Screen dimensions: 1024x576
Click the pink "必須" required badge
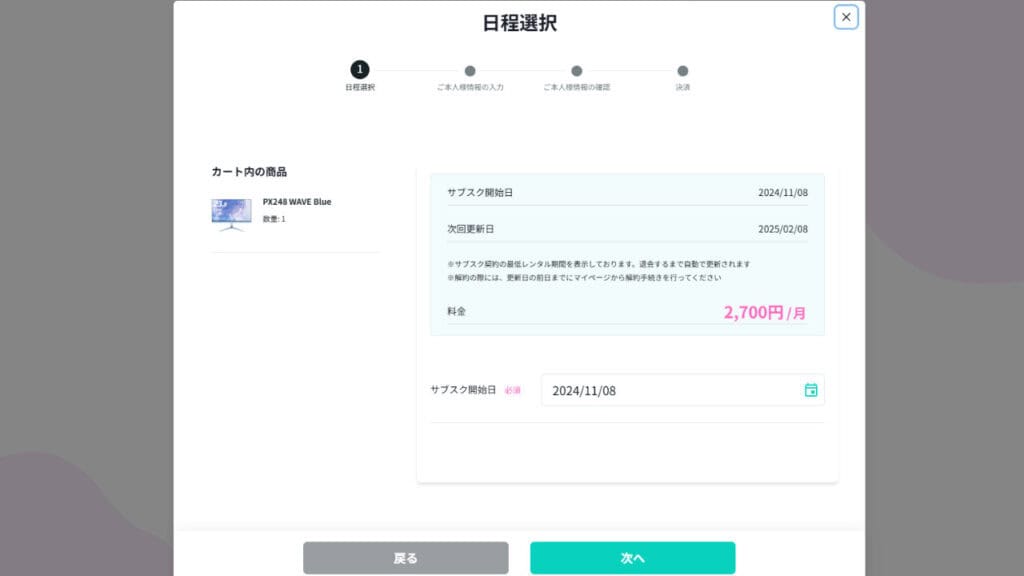pyautogui.click(x=513, y=391)
